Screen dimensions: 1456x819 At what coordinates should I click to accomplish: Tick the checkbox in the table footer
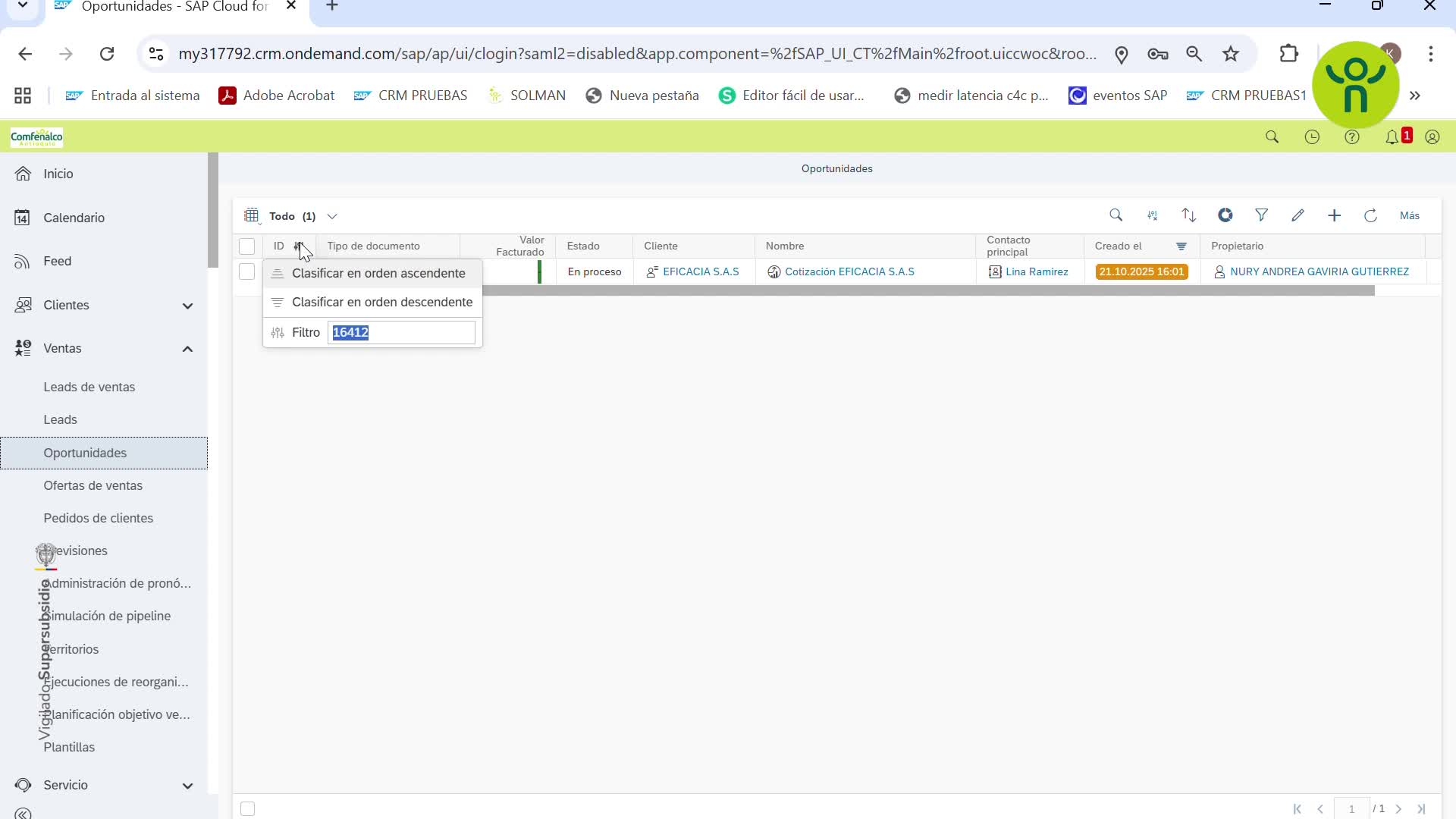(247, 809)
